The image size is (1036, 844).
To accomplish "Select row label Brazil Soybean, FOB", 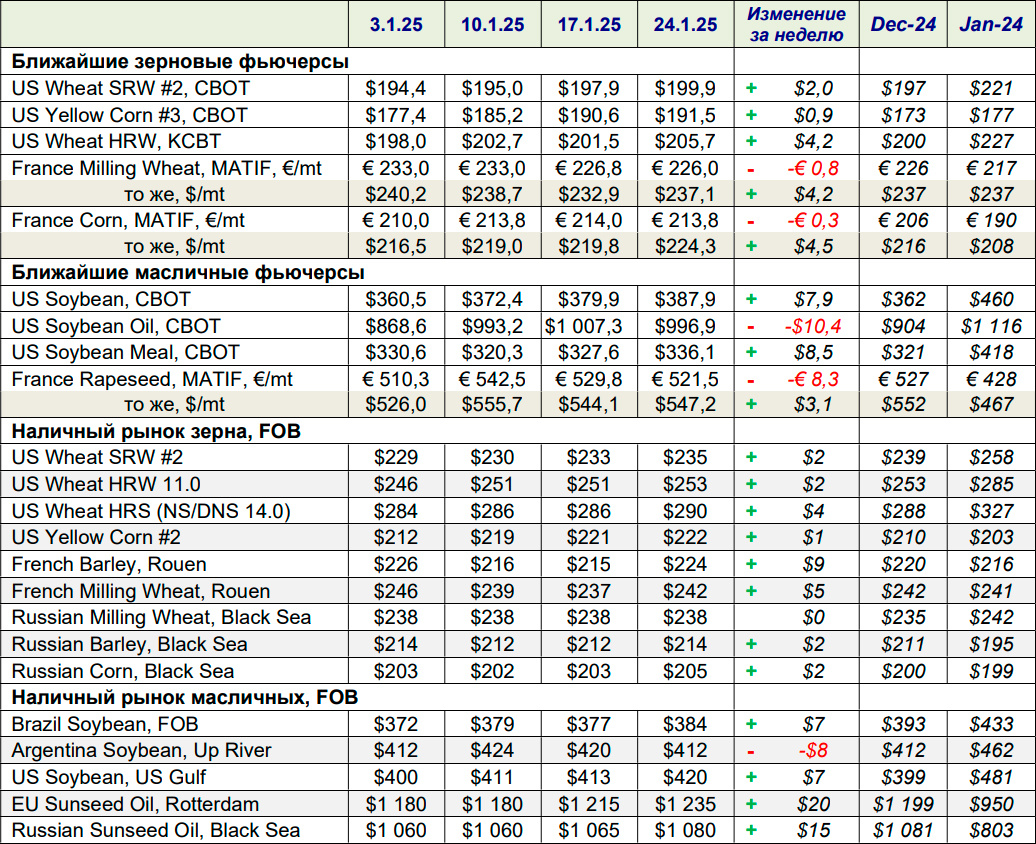I will (105, 724).
